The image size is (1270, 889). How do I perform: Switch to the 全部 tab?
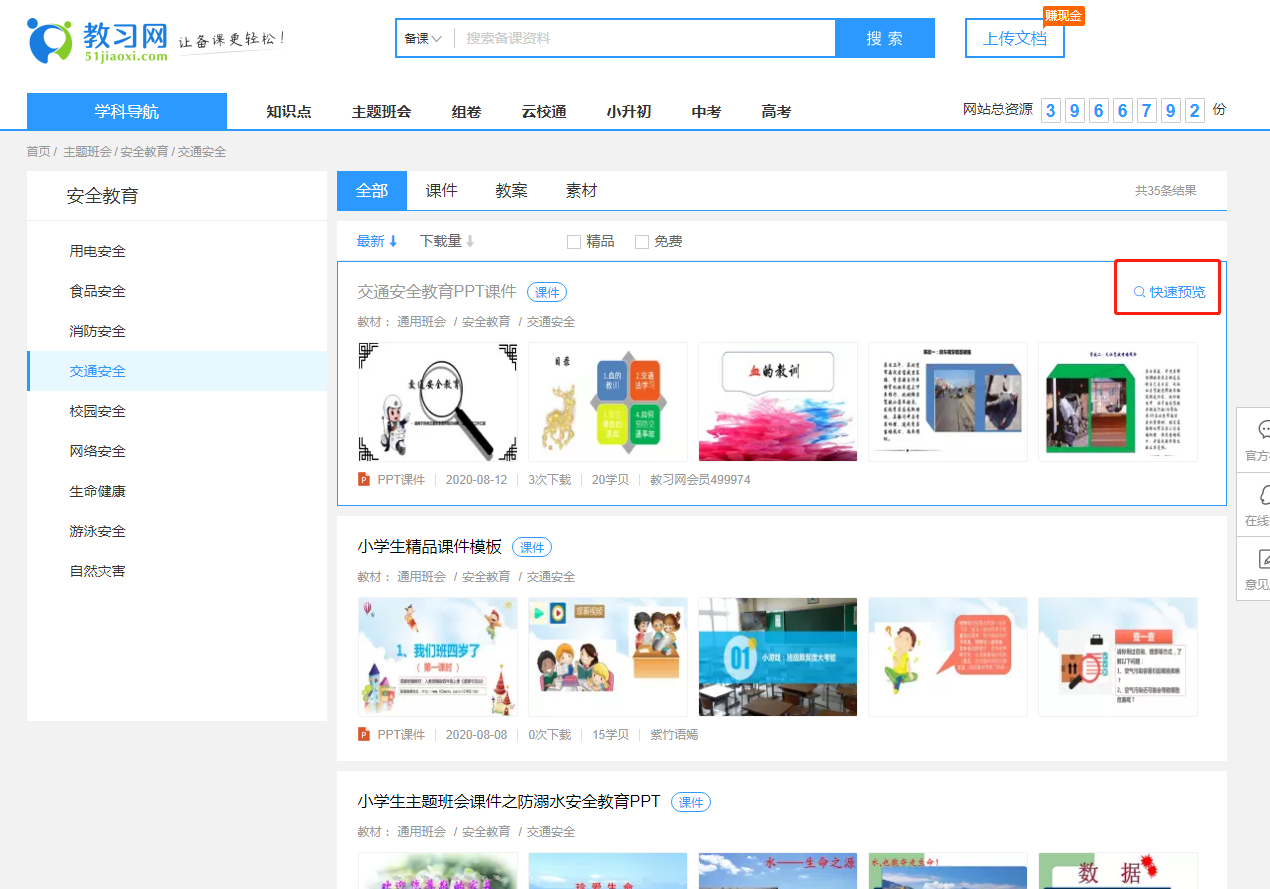(372, 190)
